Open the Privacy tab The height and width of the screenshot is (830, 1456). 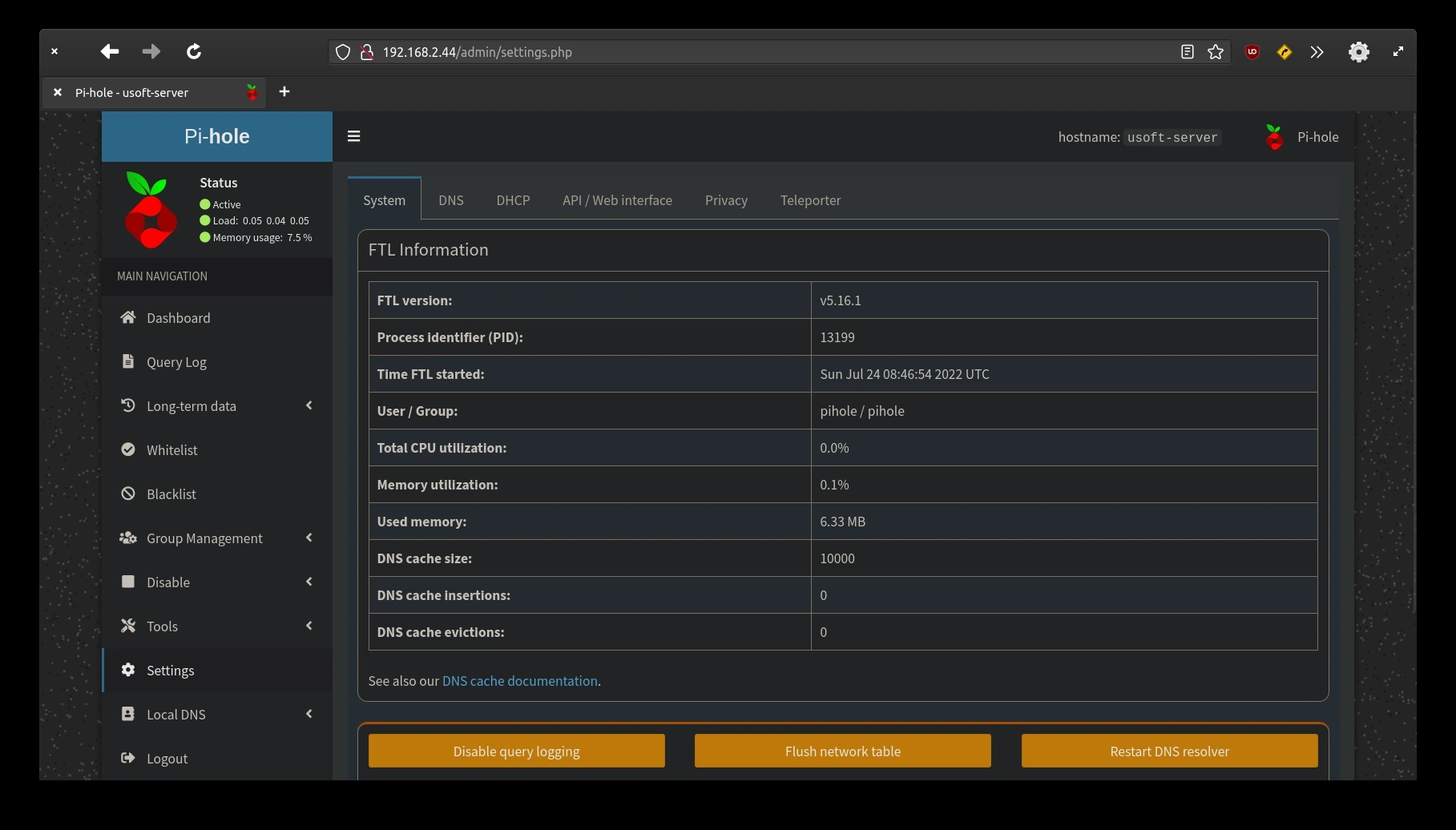click(x=726, y=199)
